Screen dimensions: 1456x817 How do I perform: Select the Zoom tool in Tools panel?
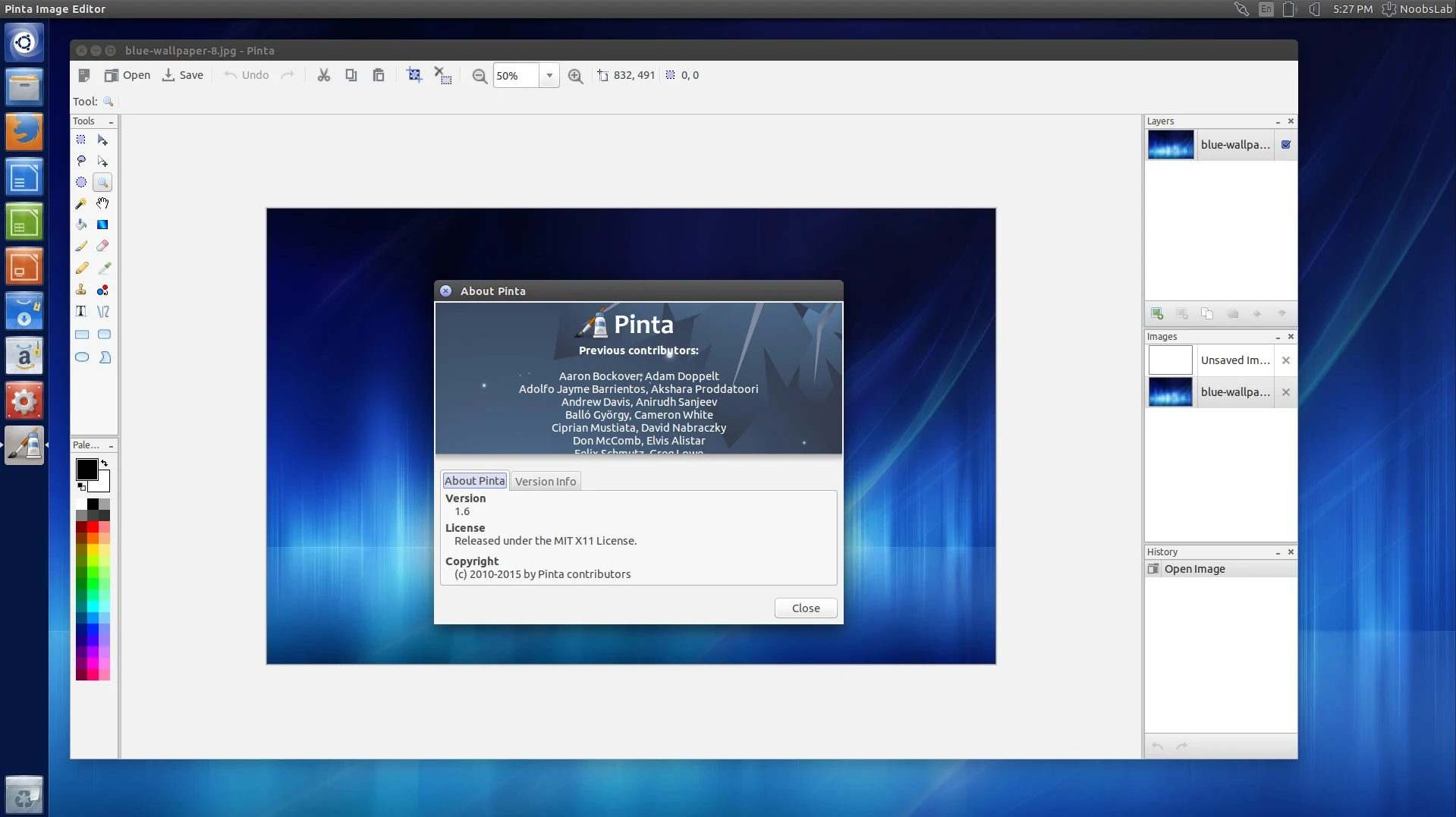click(x=102, y=182)
